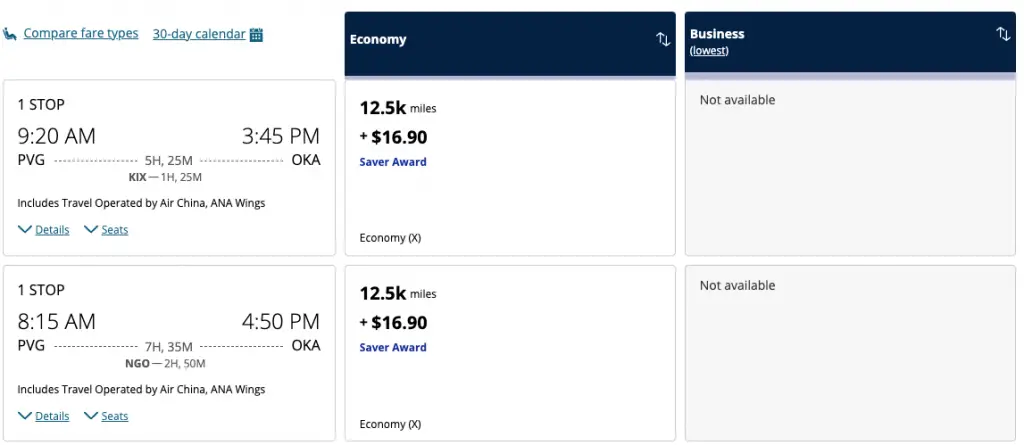
Task: Click the 8:15 AM PVG to OKA flight card
Action: point(169,340)
